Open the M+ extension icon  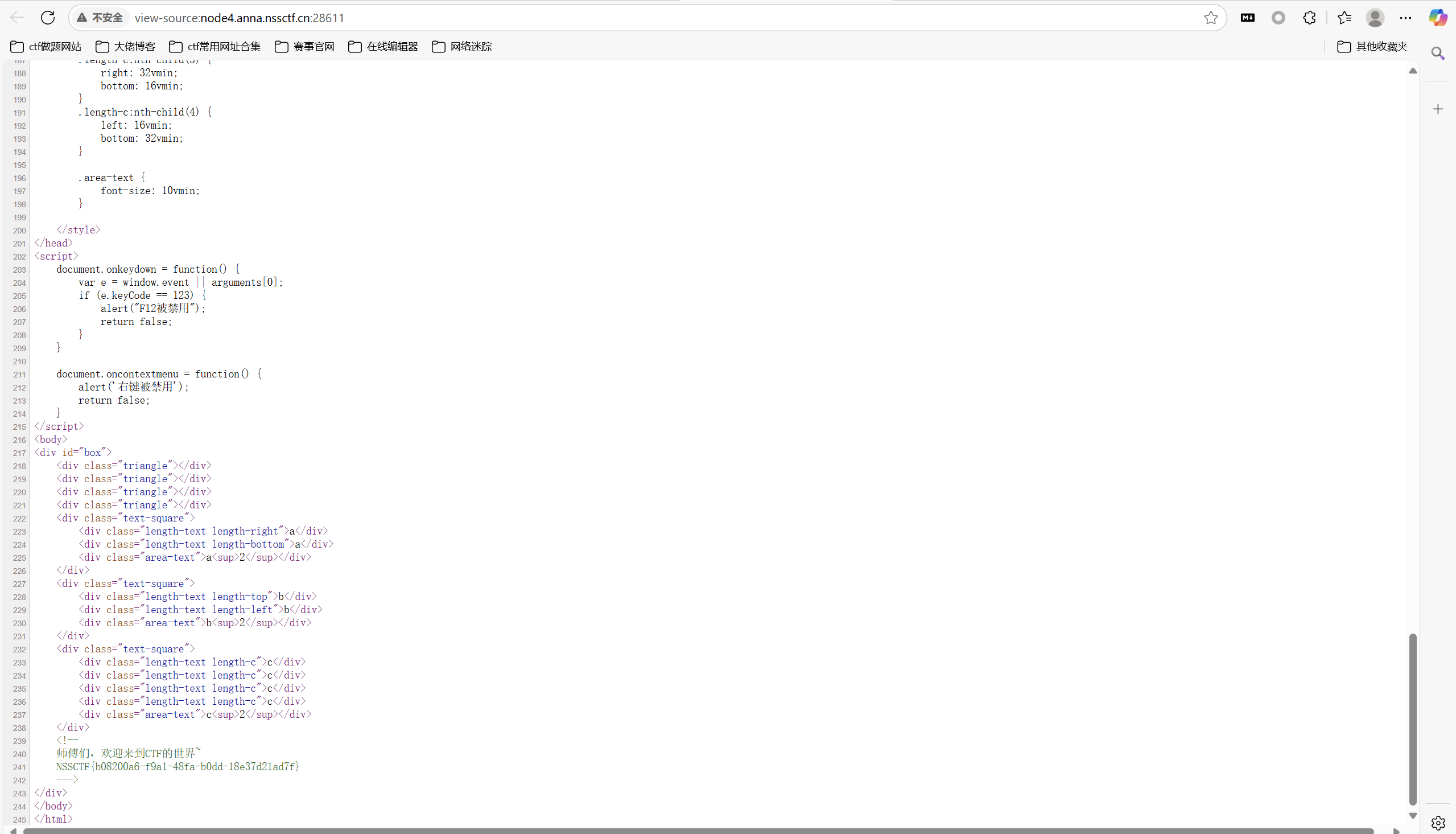[1248, 18]
